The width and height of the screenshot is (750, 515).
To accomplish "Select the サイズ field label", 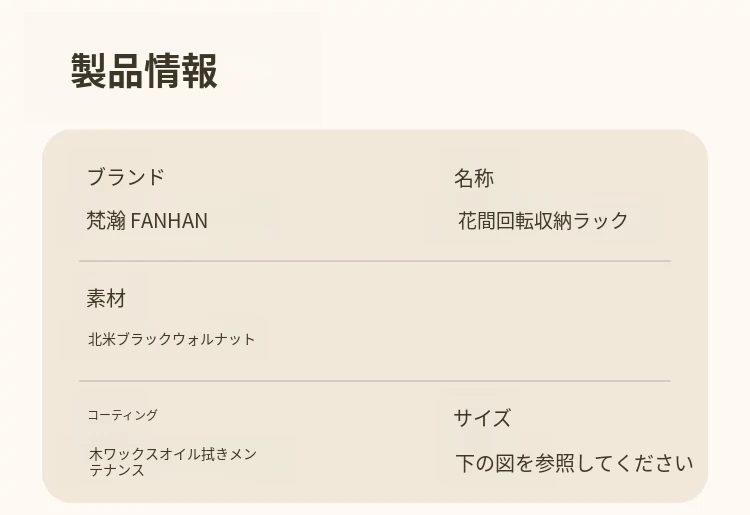I will coord(482,418).
